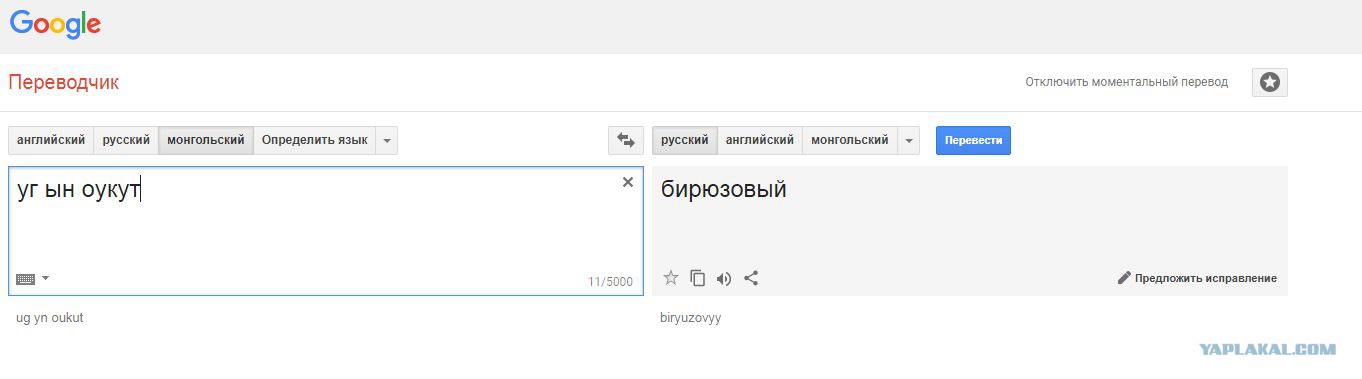Screen dimensions: 1362x379
Task: Swap source and target languages
Action: (x=626, y=140)
